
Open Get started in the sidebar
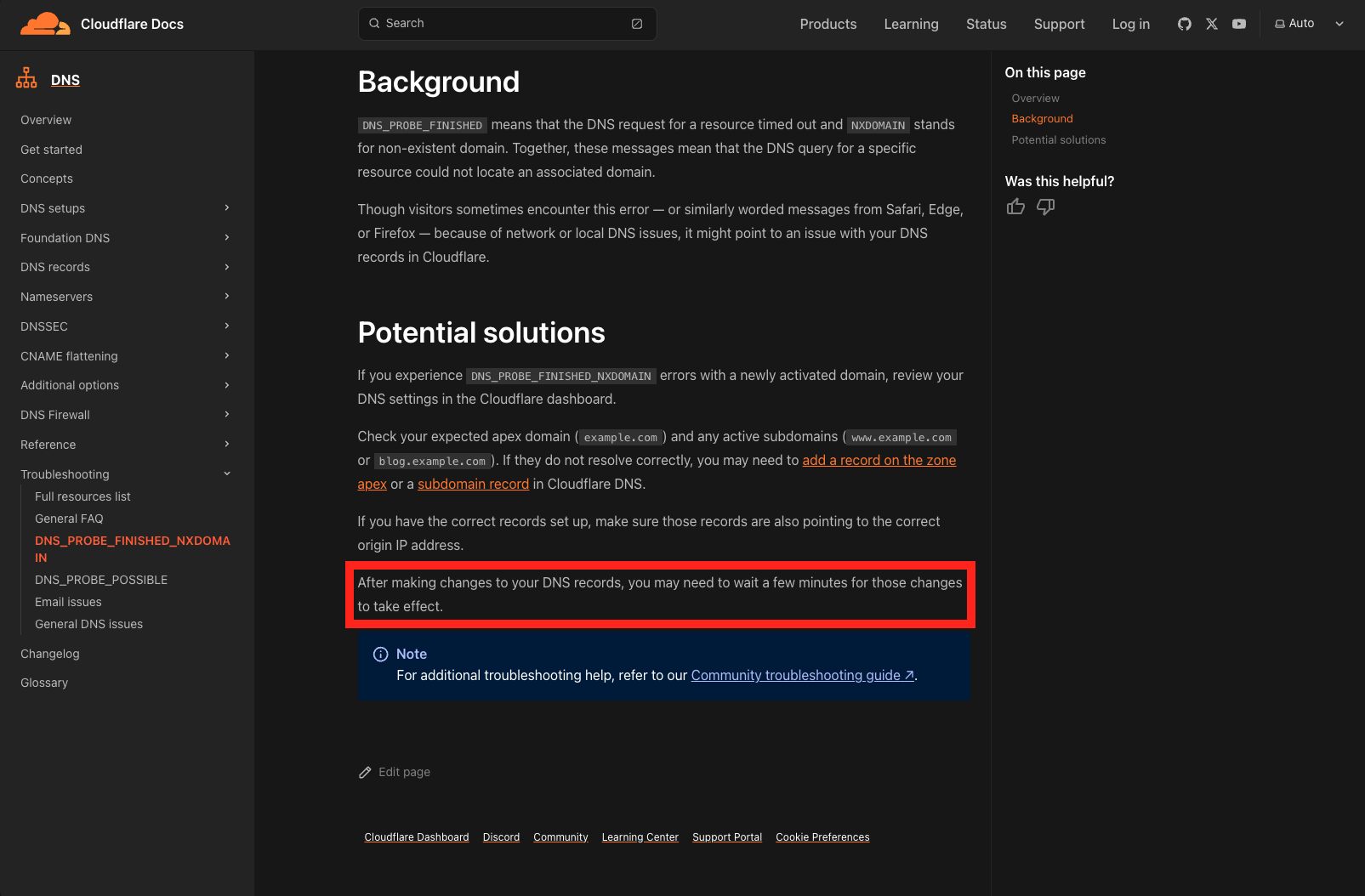tap(51, 150)
